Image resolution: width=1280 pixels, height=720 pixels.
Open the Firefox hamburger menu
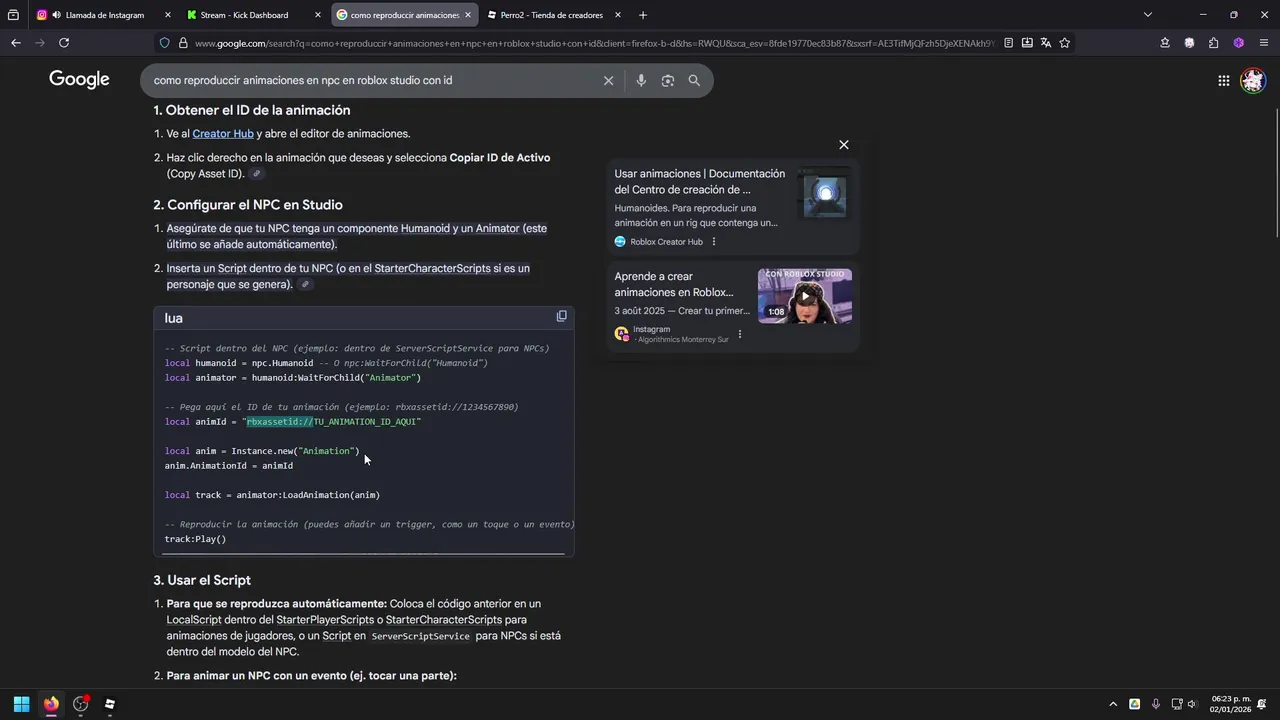(1264, 43)
